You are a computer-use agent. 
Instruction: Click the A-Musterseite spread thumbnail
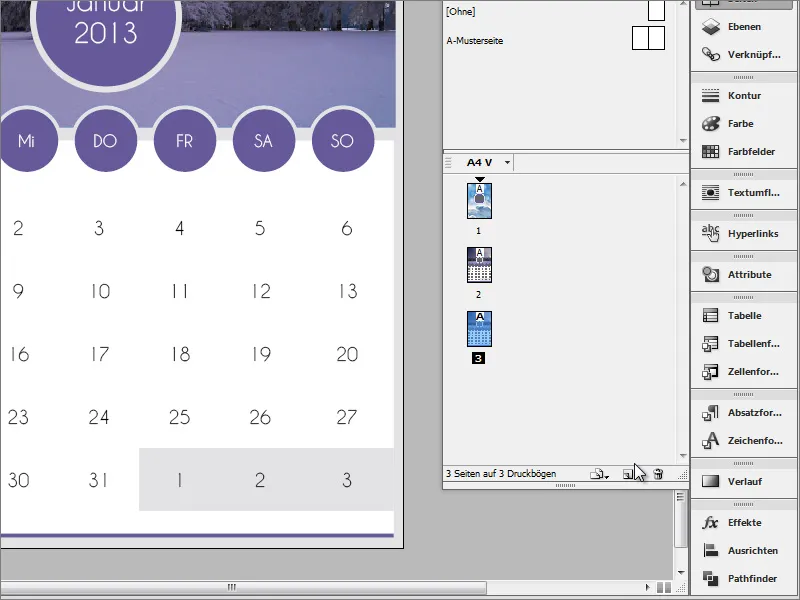[x=648, y=38]
